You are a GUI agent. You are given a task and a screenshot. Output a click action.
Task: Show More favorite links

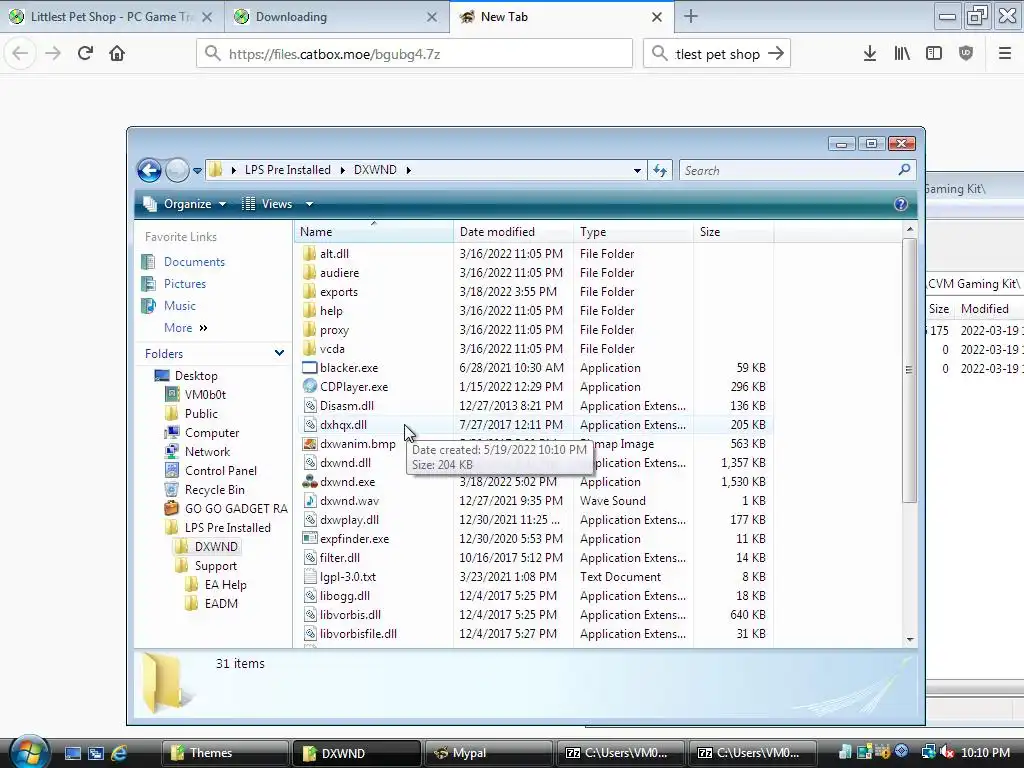pos(185,328)
